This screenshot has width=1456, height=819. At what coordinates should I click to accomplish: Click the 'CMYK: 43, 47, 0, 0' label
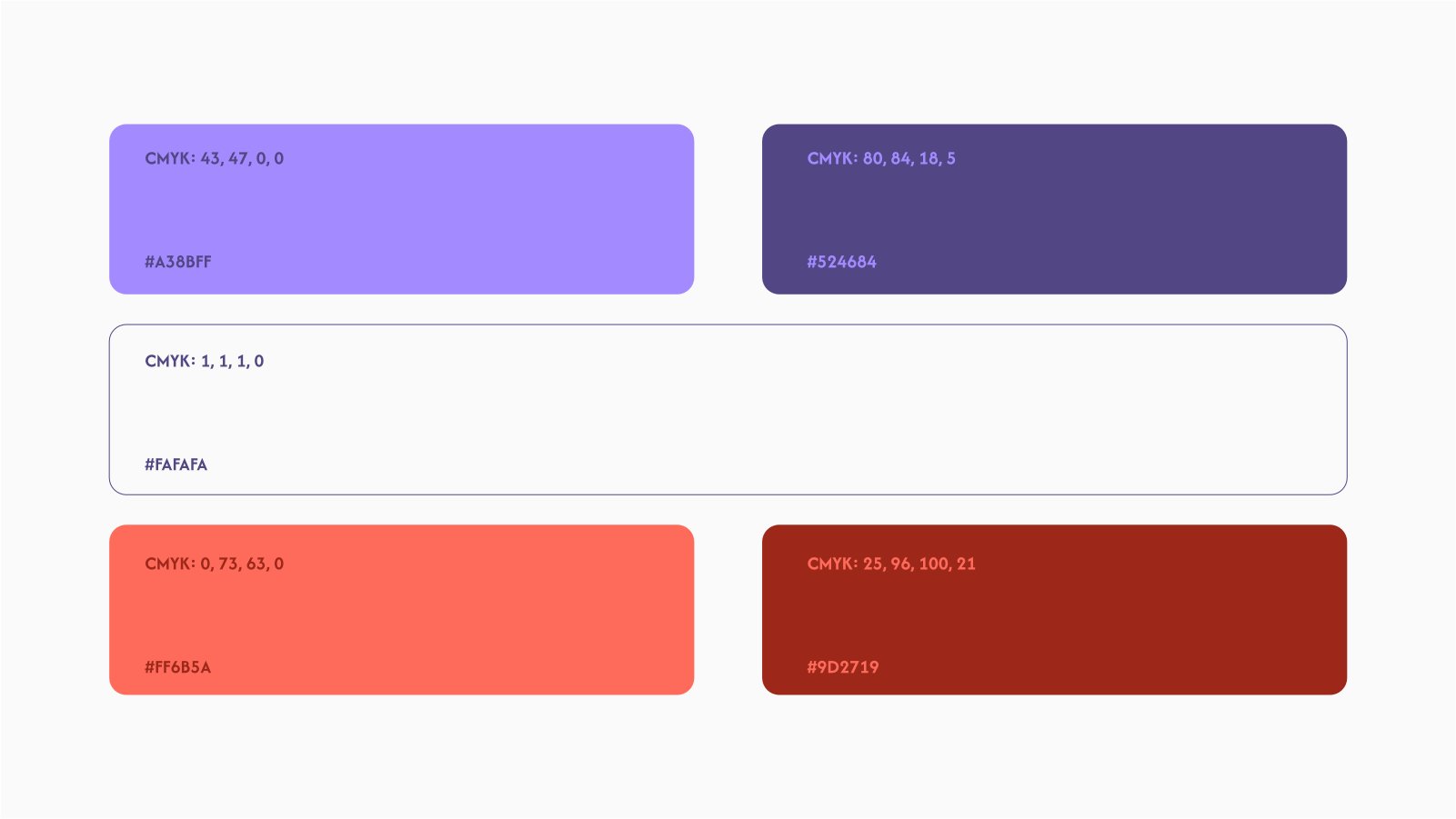[215, 158]
